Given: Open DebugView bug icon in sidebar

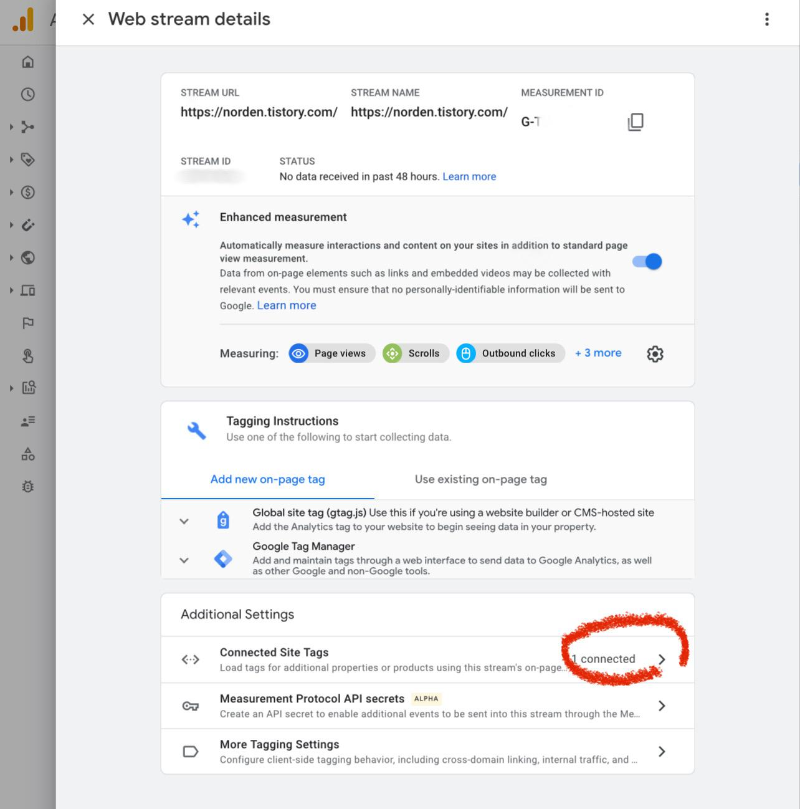Looking at the screenshot, I should click(28, 487).
